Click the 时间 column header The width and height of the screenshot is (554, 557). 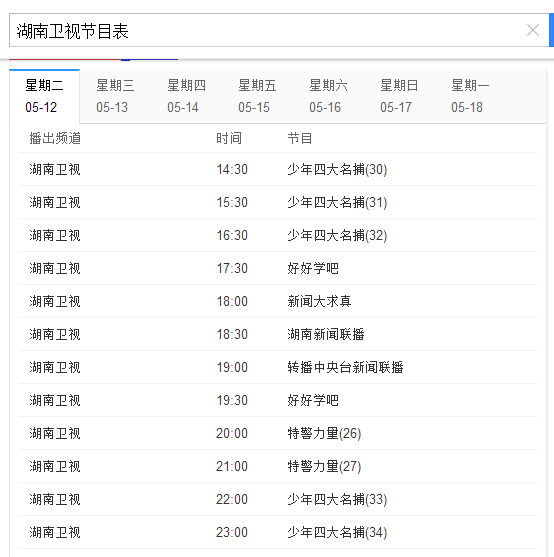click(229, 138)
